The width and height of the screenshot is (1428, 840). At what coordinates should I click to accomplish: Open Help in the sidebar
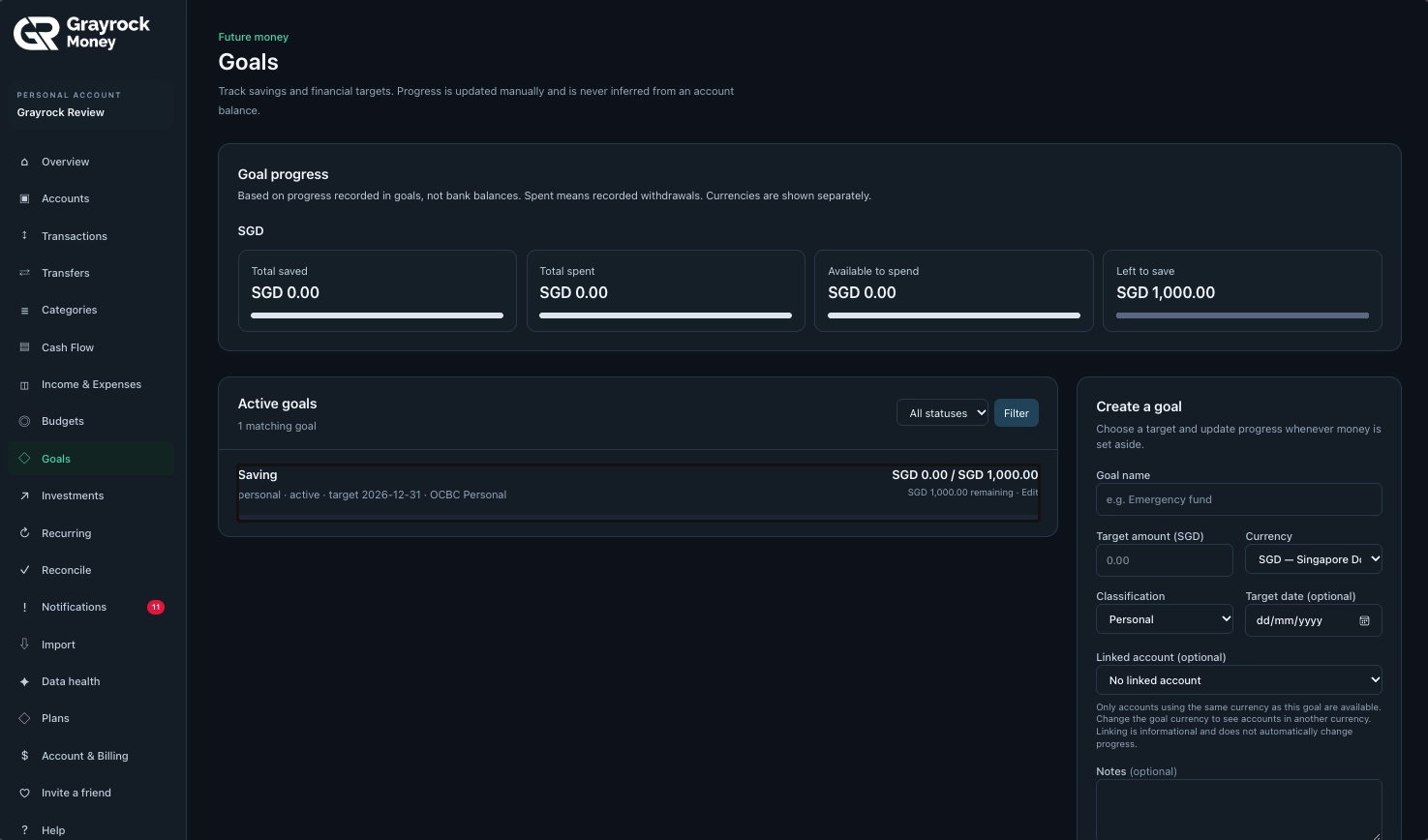pos(91,829)
